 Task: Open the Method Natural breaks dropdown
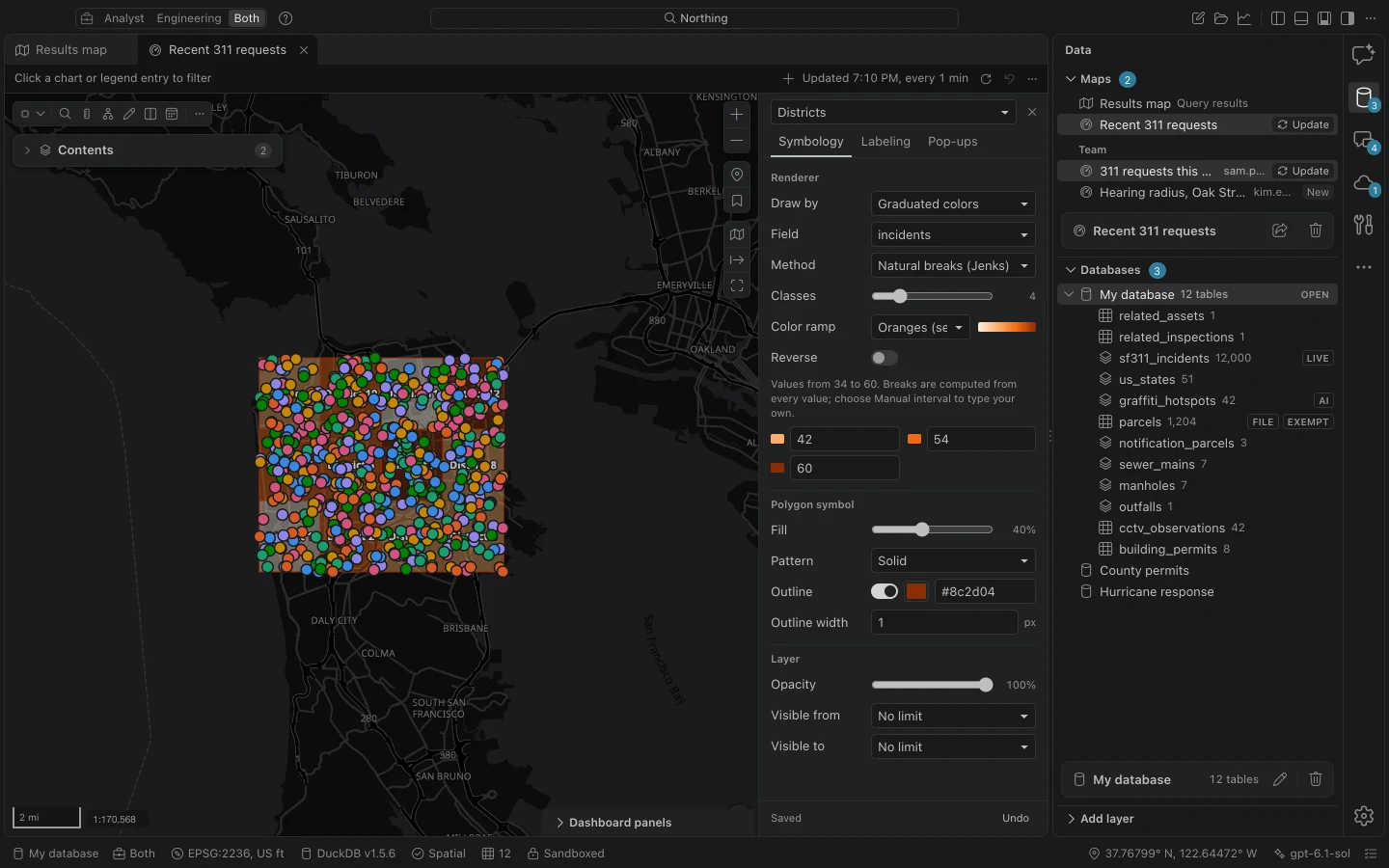953,265
